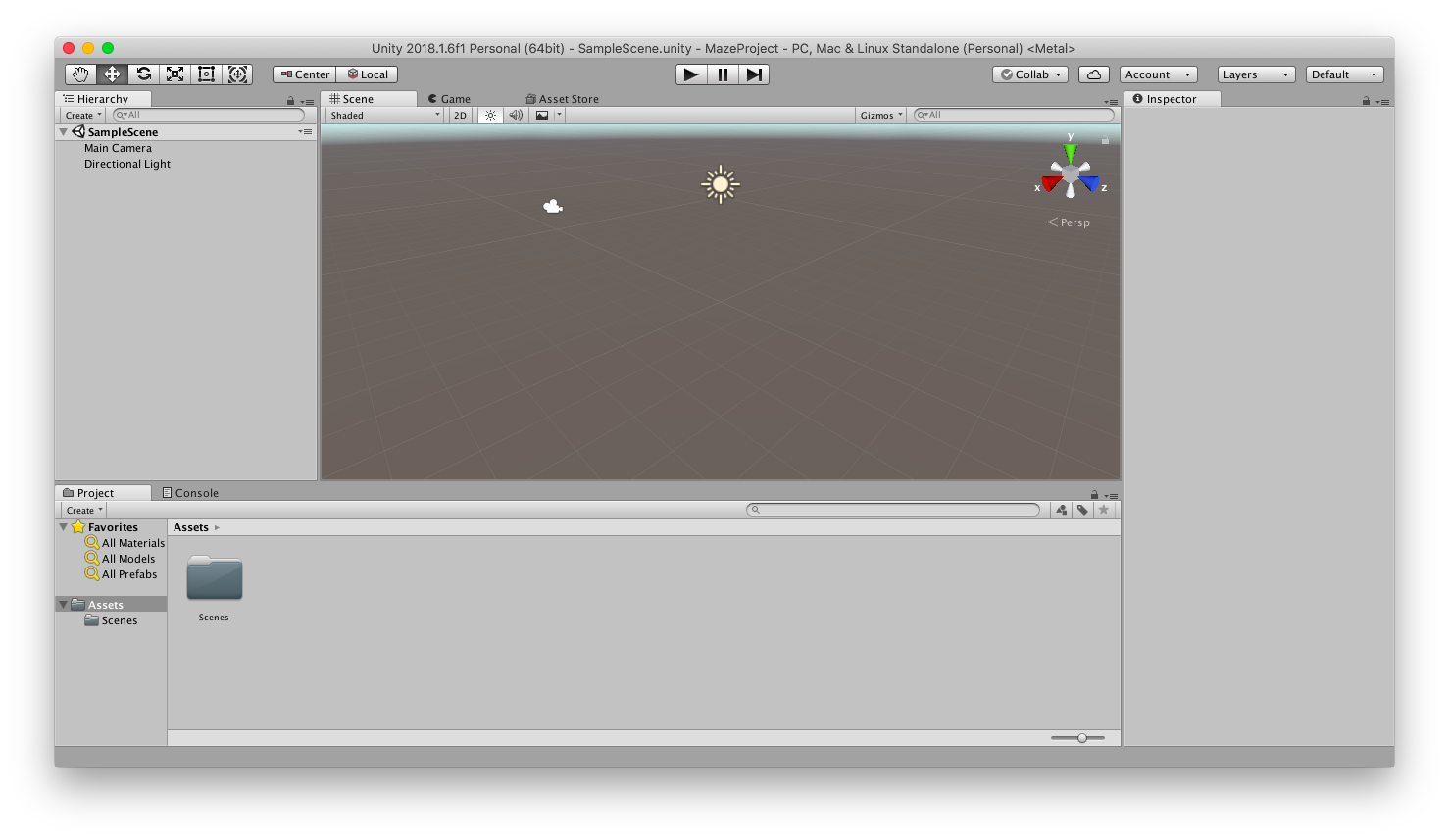Show All Prefabs favorites search
Image resolution: width=1449 pixels, height=840 pixels.
(x=121, y=574)
